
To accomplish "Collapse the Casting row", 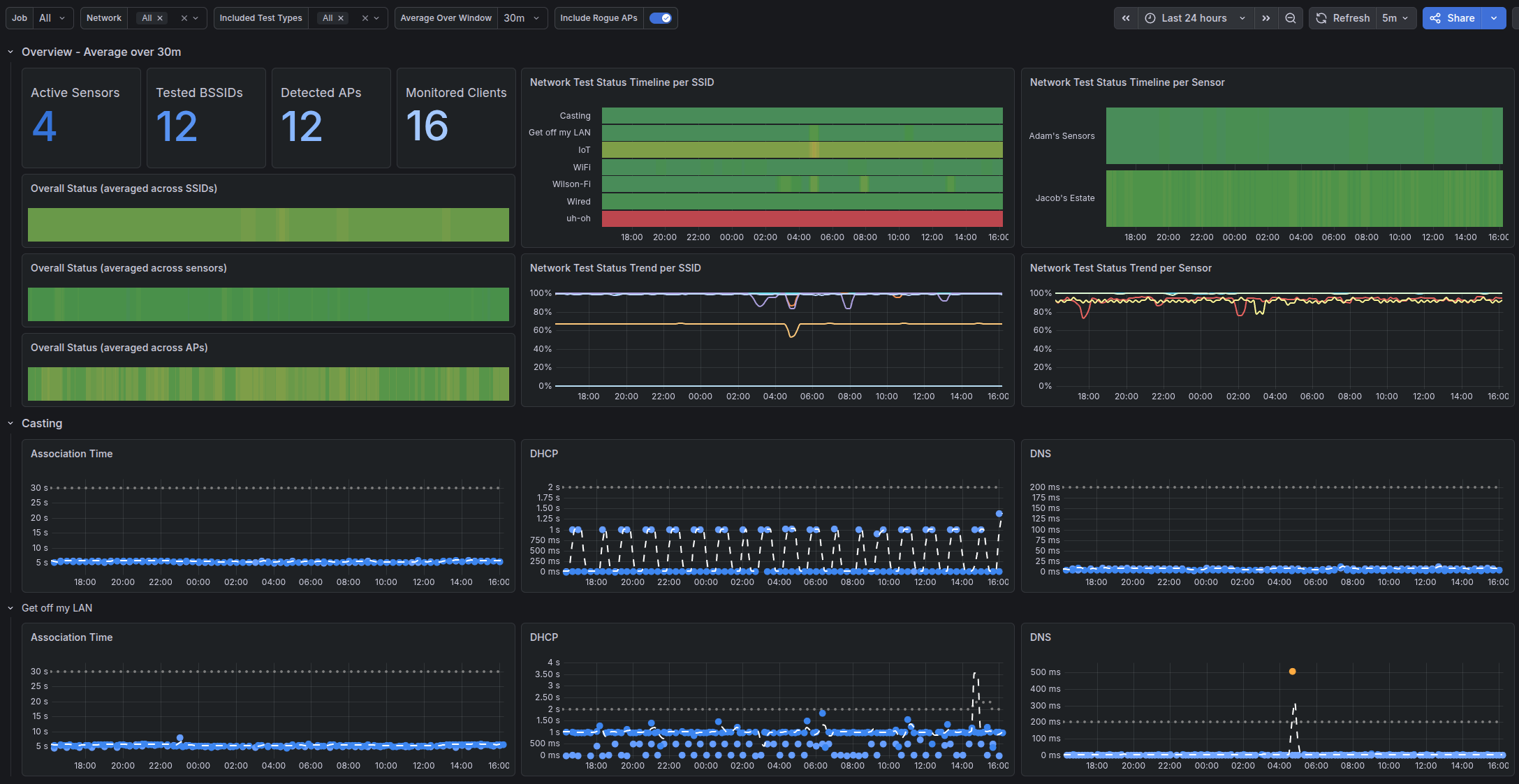I will tap(10, 423).
